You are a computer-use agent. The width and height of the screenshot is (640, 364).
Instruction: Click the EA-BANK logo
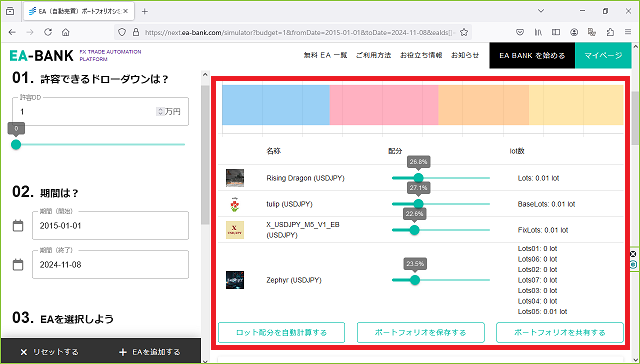41,55
